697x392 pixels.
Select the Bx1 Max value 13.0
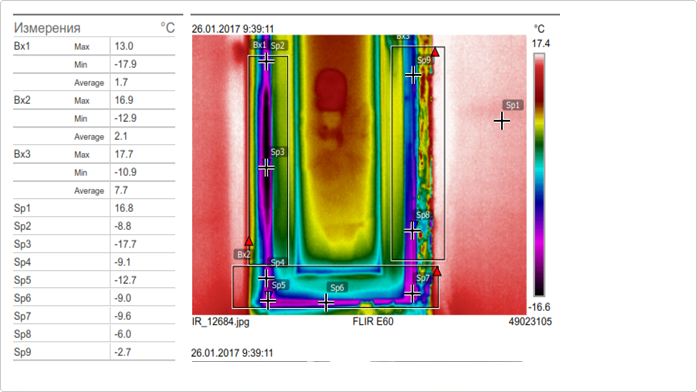point(124,46)
